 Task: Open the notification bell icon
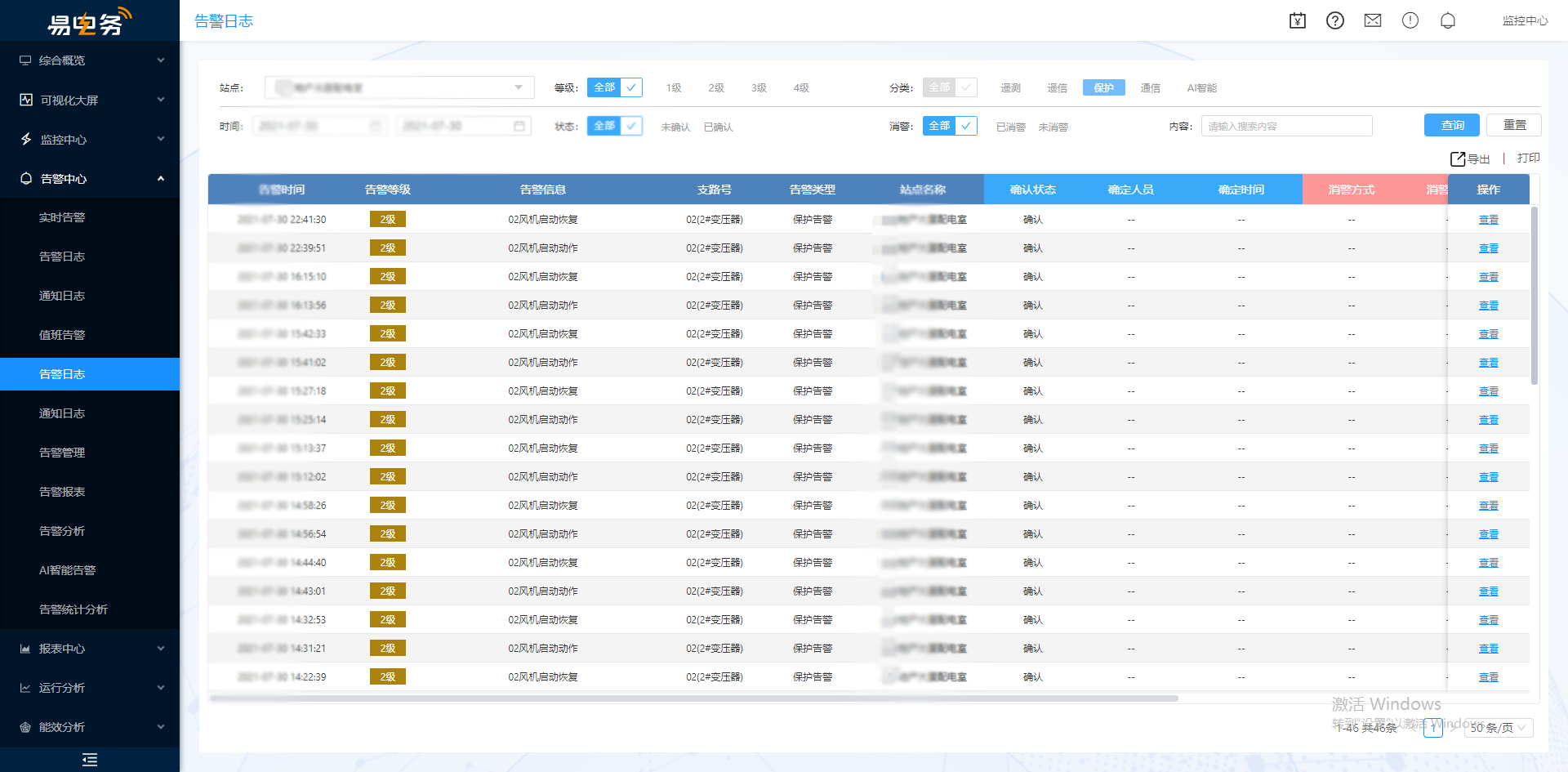pos(1447,20)
